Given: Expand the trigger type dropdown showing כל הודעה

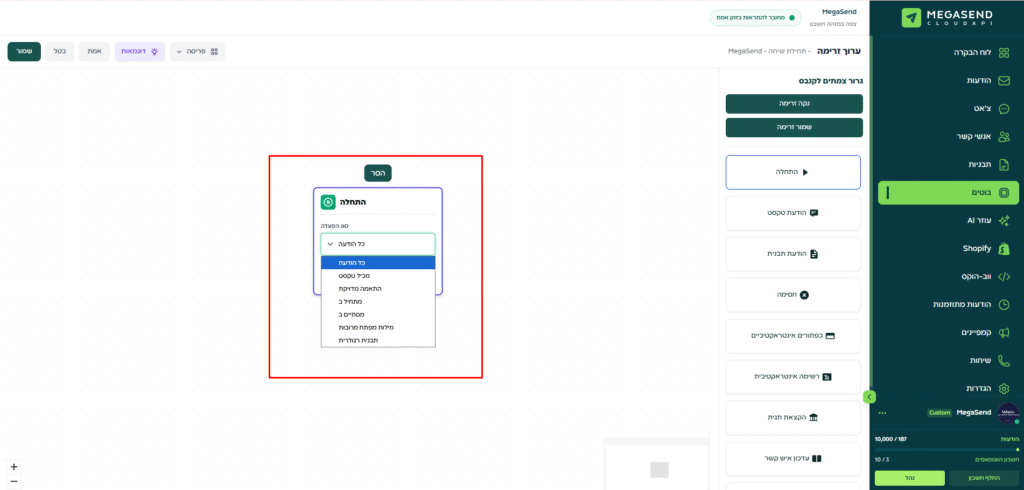Looking at the screenshot, I should click(378, 243).
